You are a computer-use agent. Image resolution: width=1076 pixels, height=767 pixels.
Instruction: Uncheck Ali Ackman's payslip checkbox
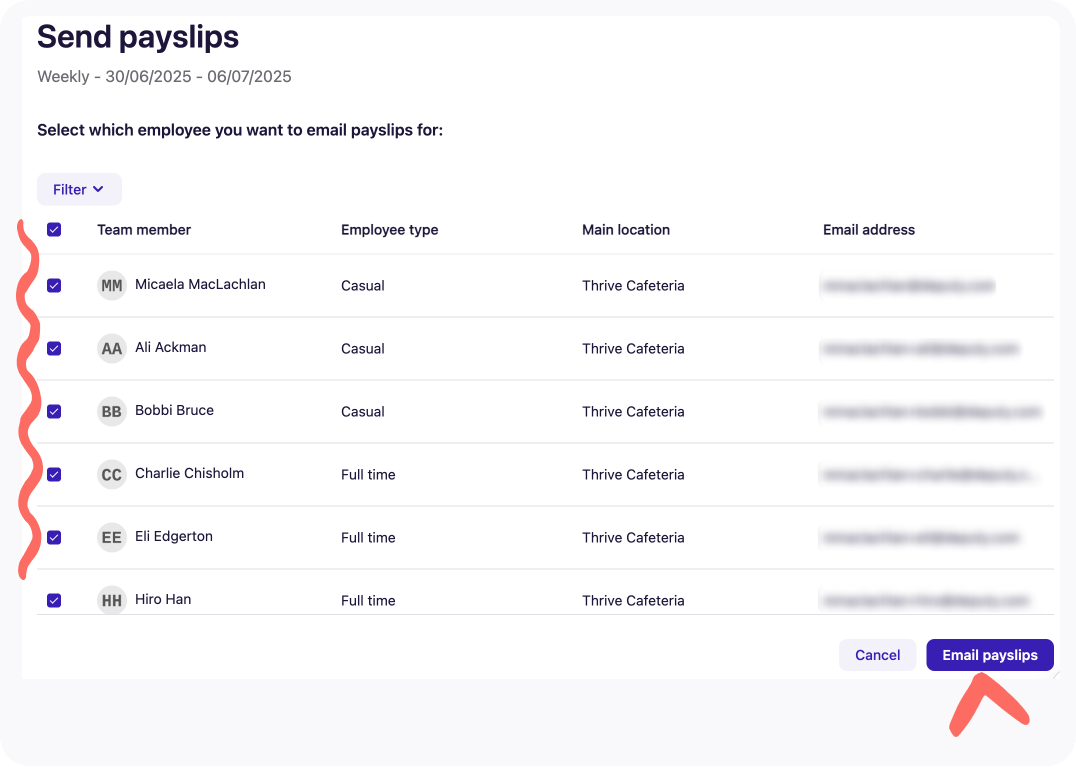pyautogui.click(x=54, y=348)
